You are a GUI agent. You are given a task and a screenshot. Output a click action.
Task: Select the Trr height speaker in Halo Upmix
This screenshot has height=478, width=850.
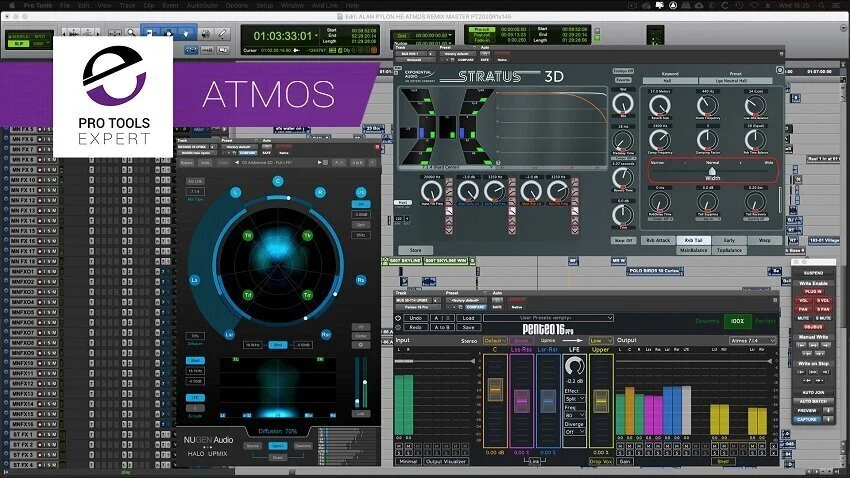coord(307,295)
